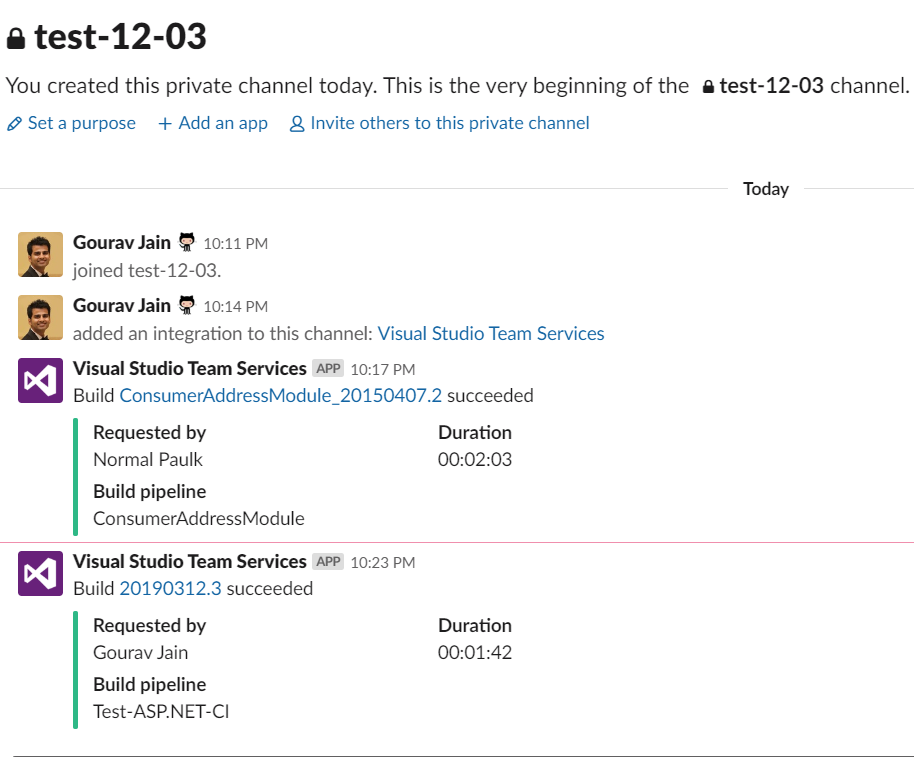Open build 20190312.3 link
914x757 pixels.
170,589
